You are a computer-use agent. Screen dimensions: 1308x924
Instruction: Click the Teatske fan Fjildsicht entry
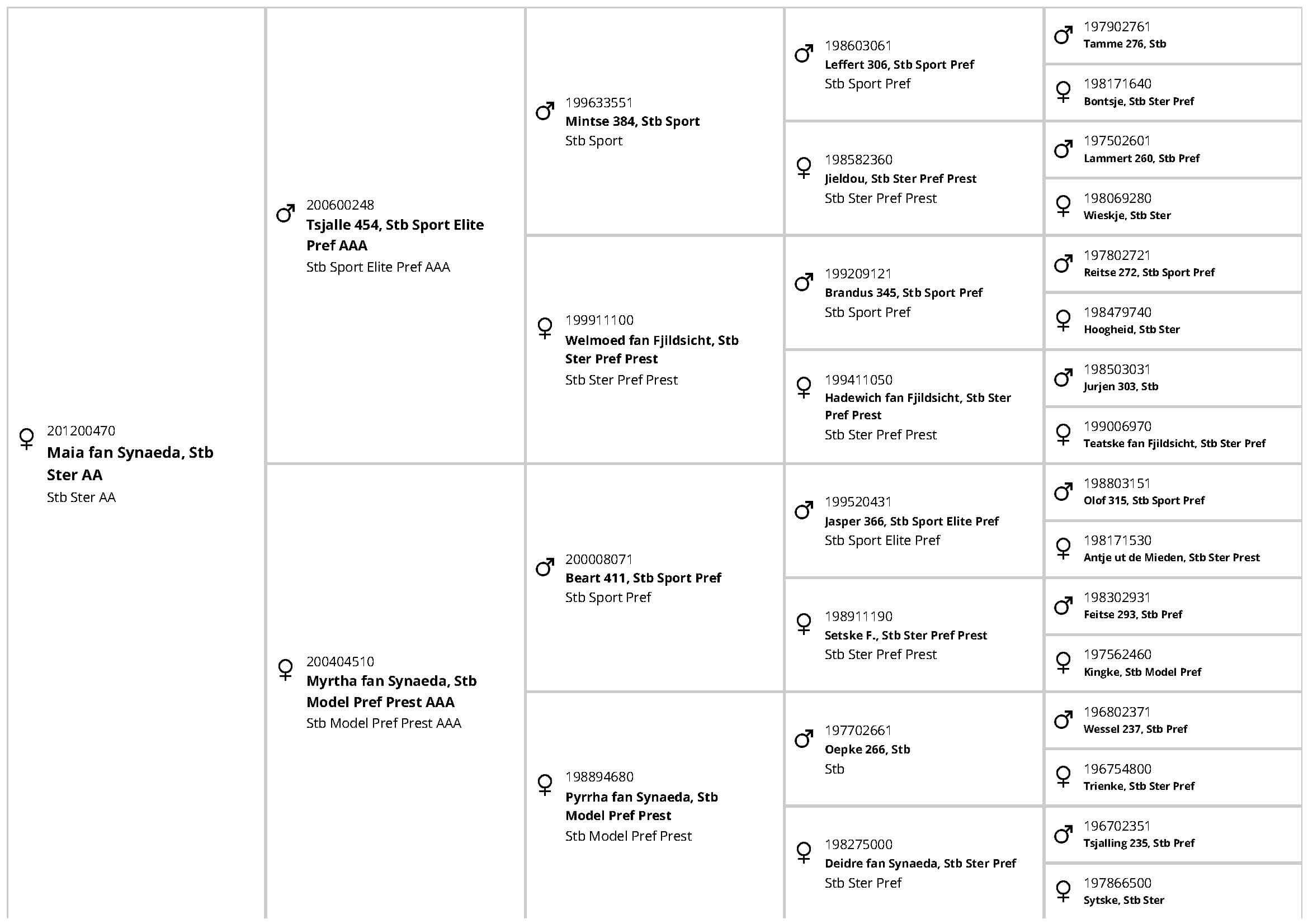pos(1174,443)
